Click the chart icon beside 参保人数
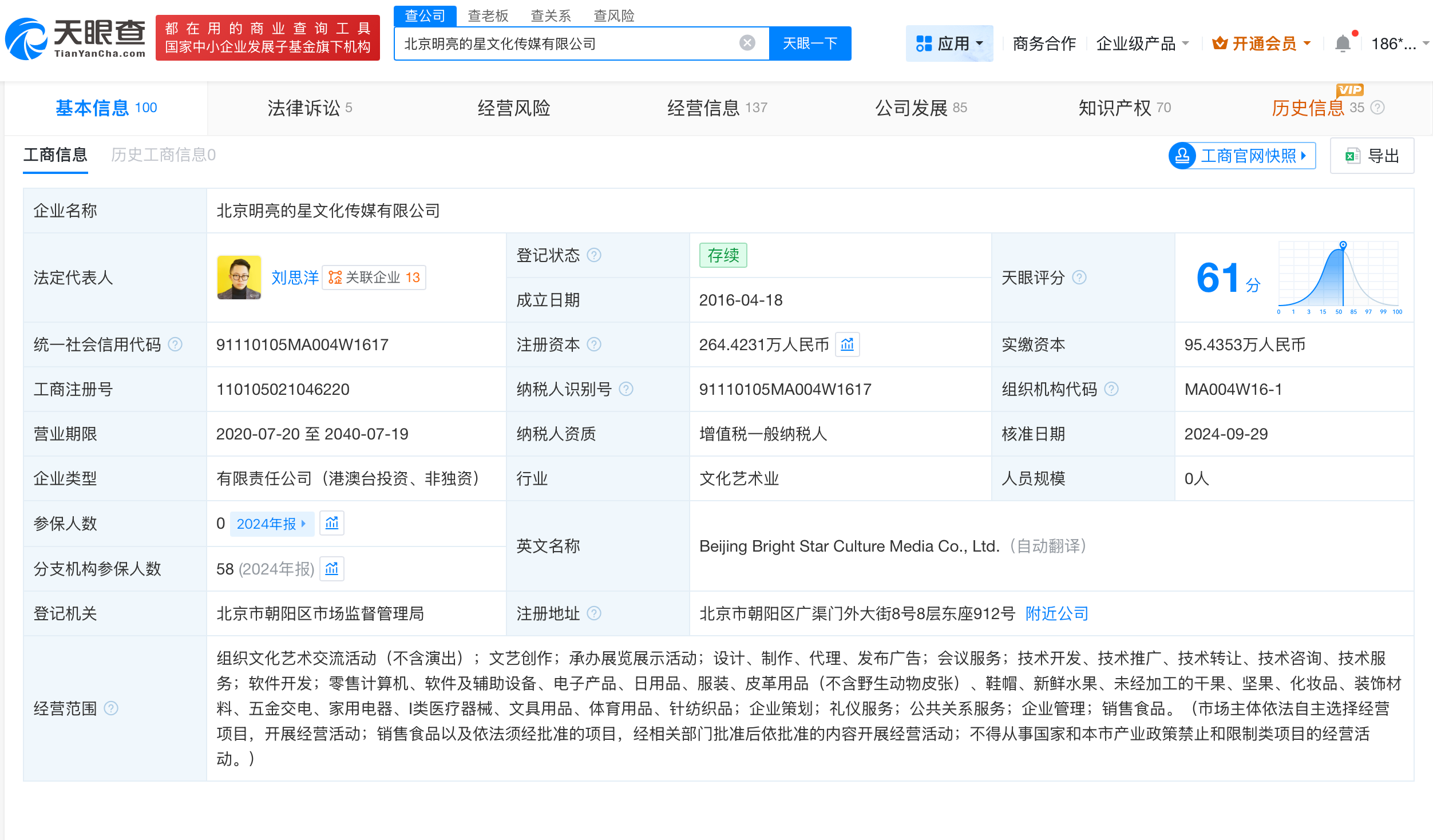1433x840 pixels. (332, 522)
